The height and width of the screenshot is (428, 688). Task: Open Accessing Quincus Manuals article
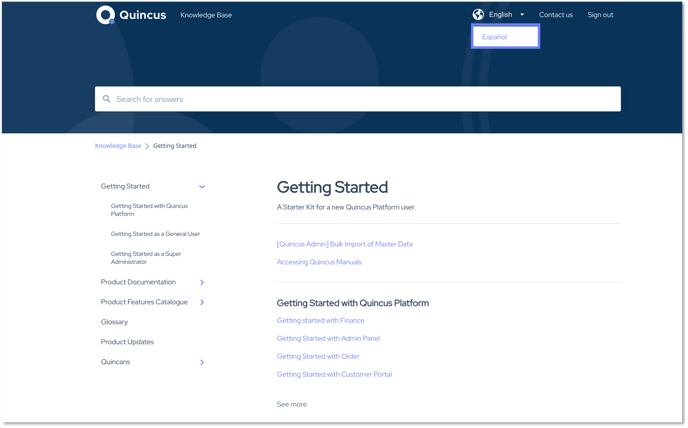coord(319,262)
